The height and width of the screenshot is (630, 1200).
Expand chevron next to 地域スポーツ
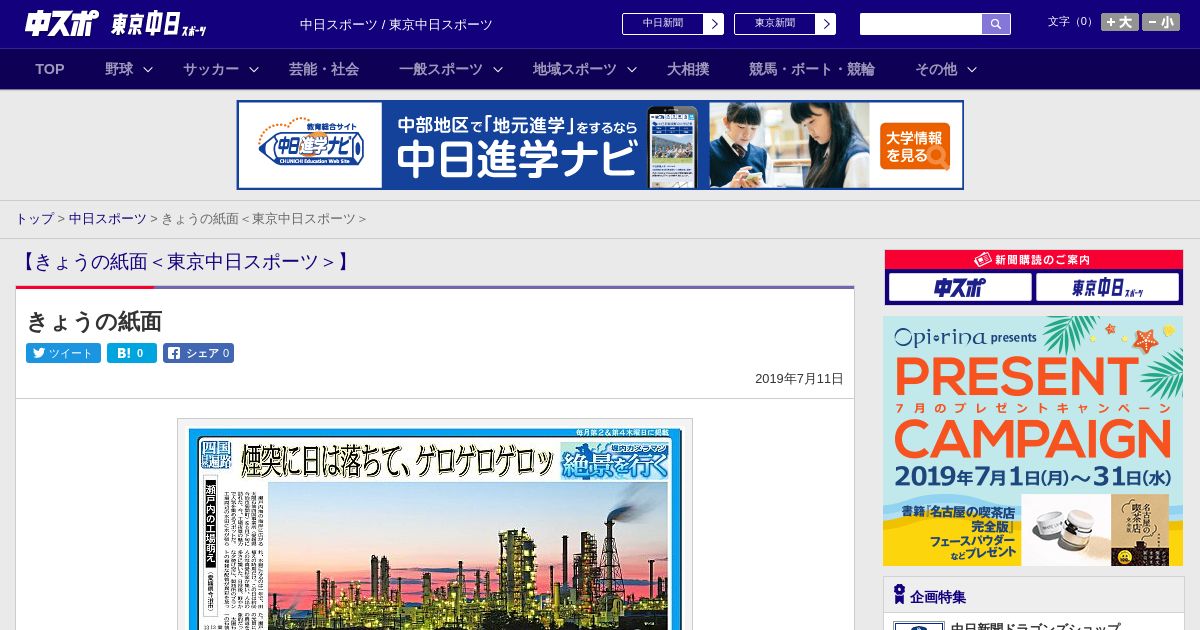[x=632, y=69]
